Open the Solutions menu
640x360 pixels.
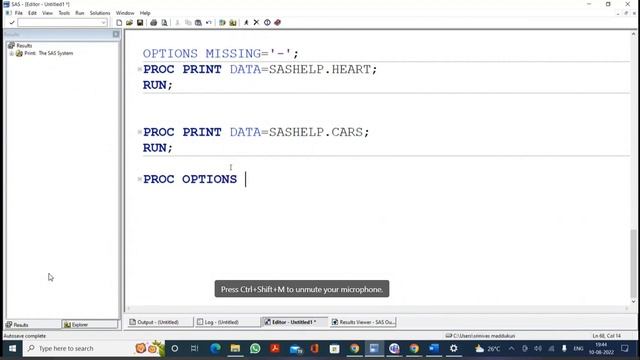(x=100, y=13)
